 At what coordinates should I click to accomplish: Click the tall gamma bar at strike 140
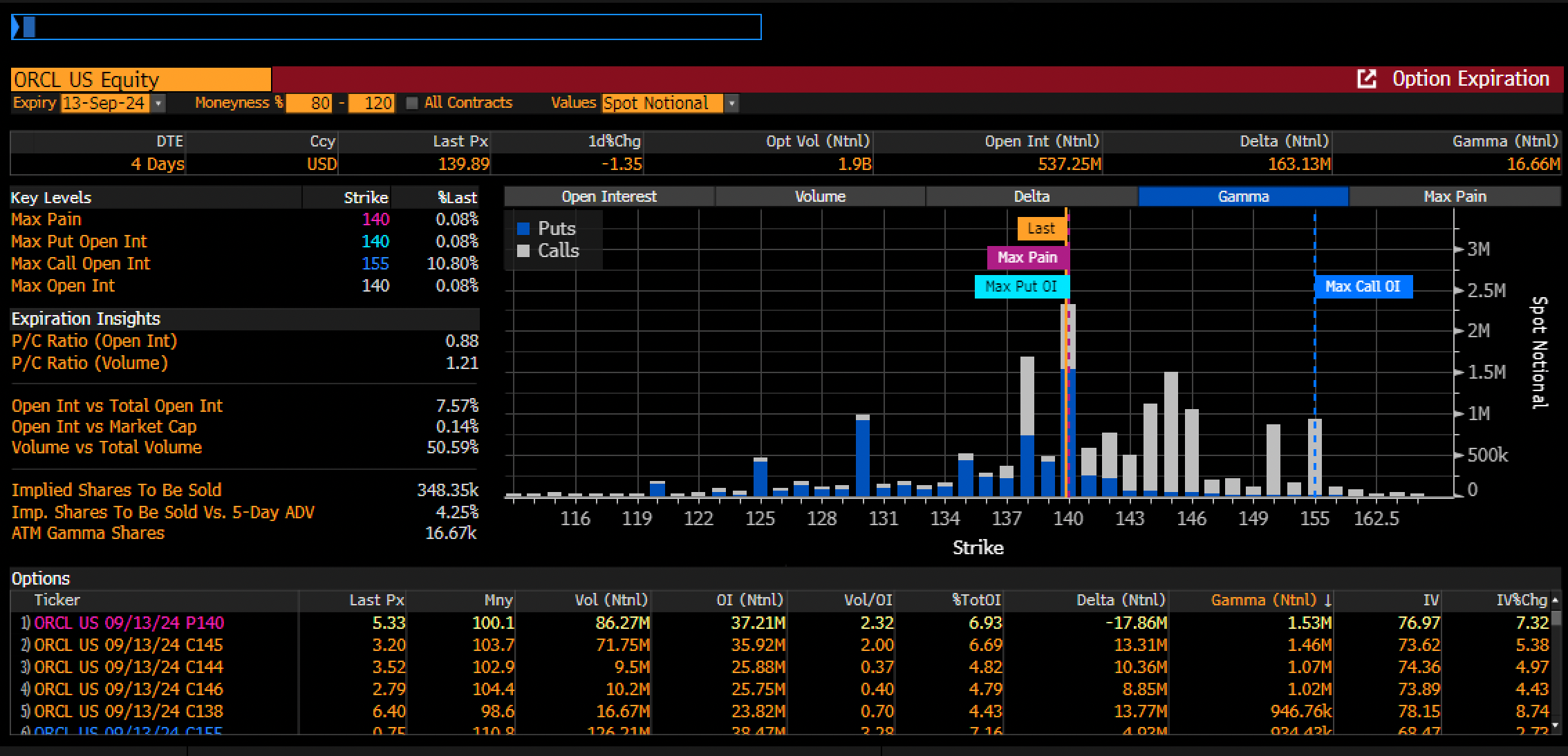point(1067,400)
